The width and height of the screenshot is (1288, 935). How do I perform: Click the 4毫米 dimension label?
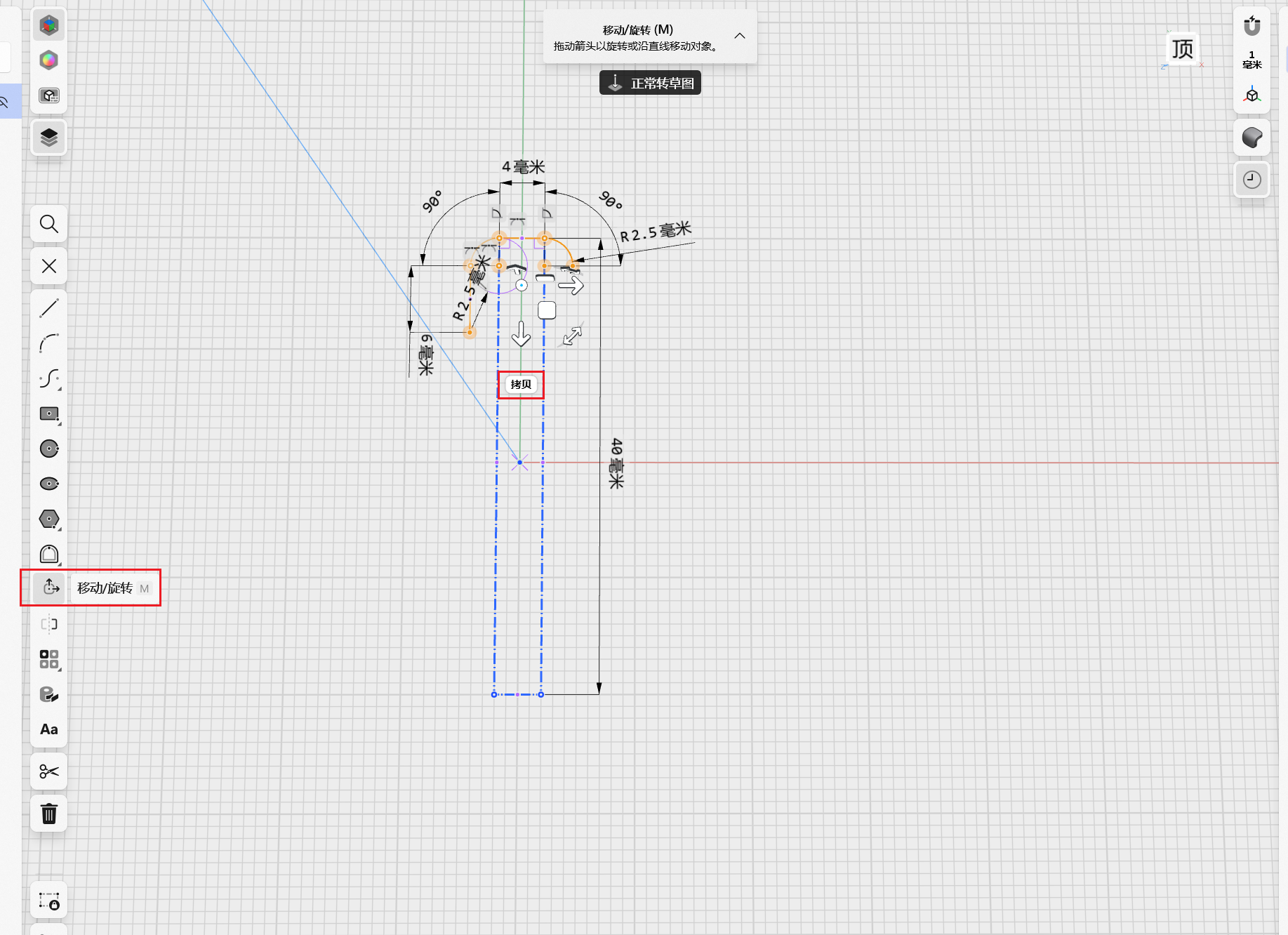tap(523, 167)
